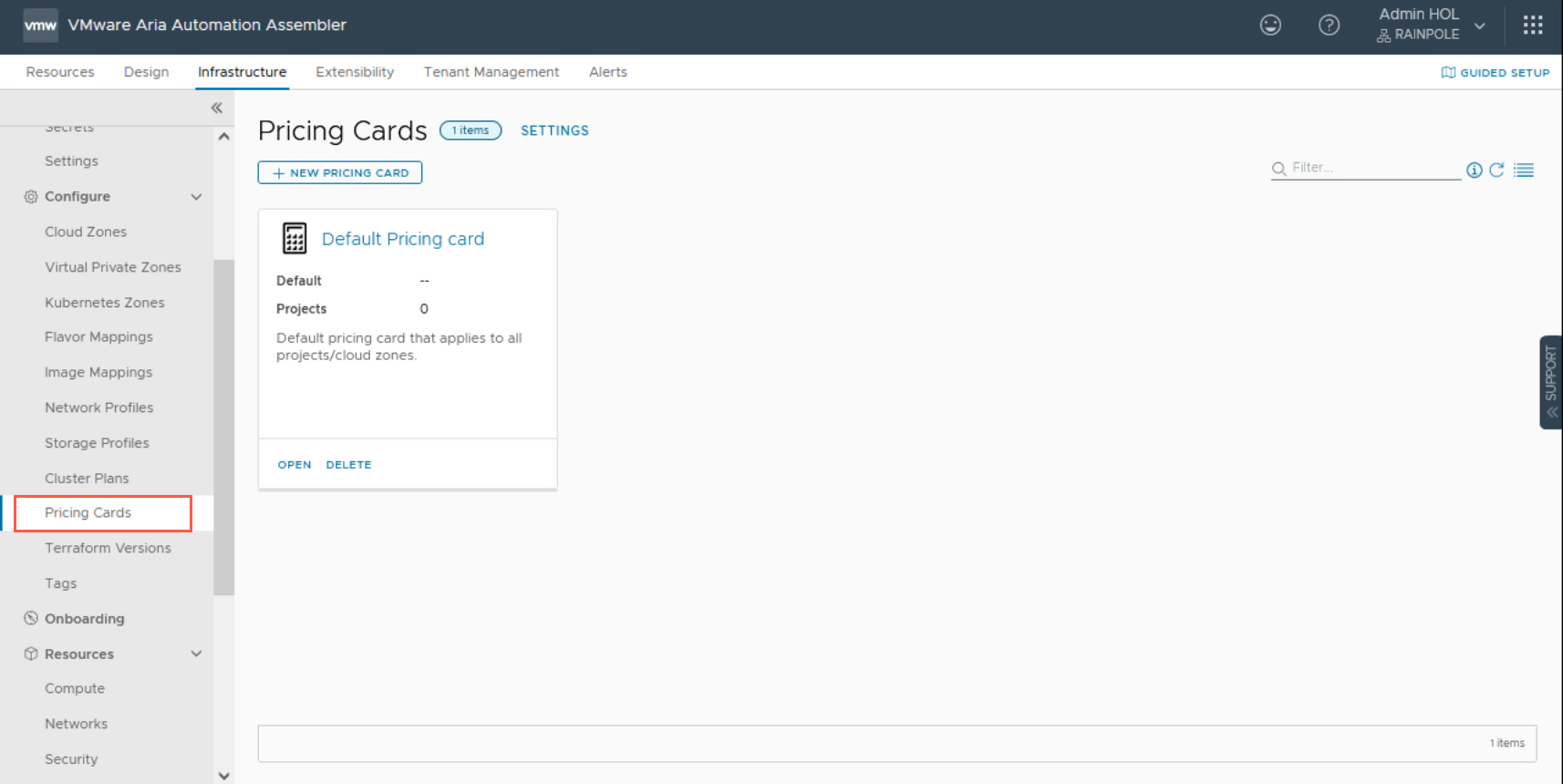Open the Default Pricing card link

[x=402, y=239]
